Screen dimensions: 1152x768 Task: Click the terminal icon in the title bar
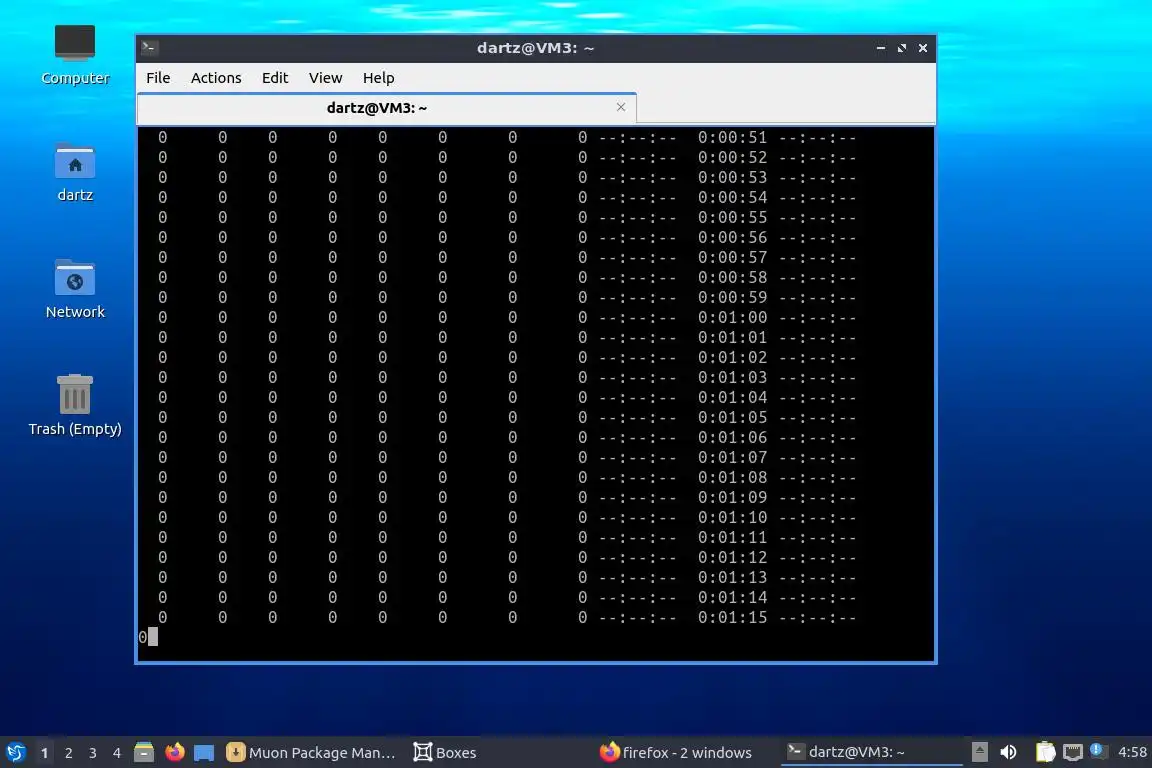click(149, 48)
